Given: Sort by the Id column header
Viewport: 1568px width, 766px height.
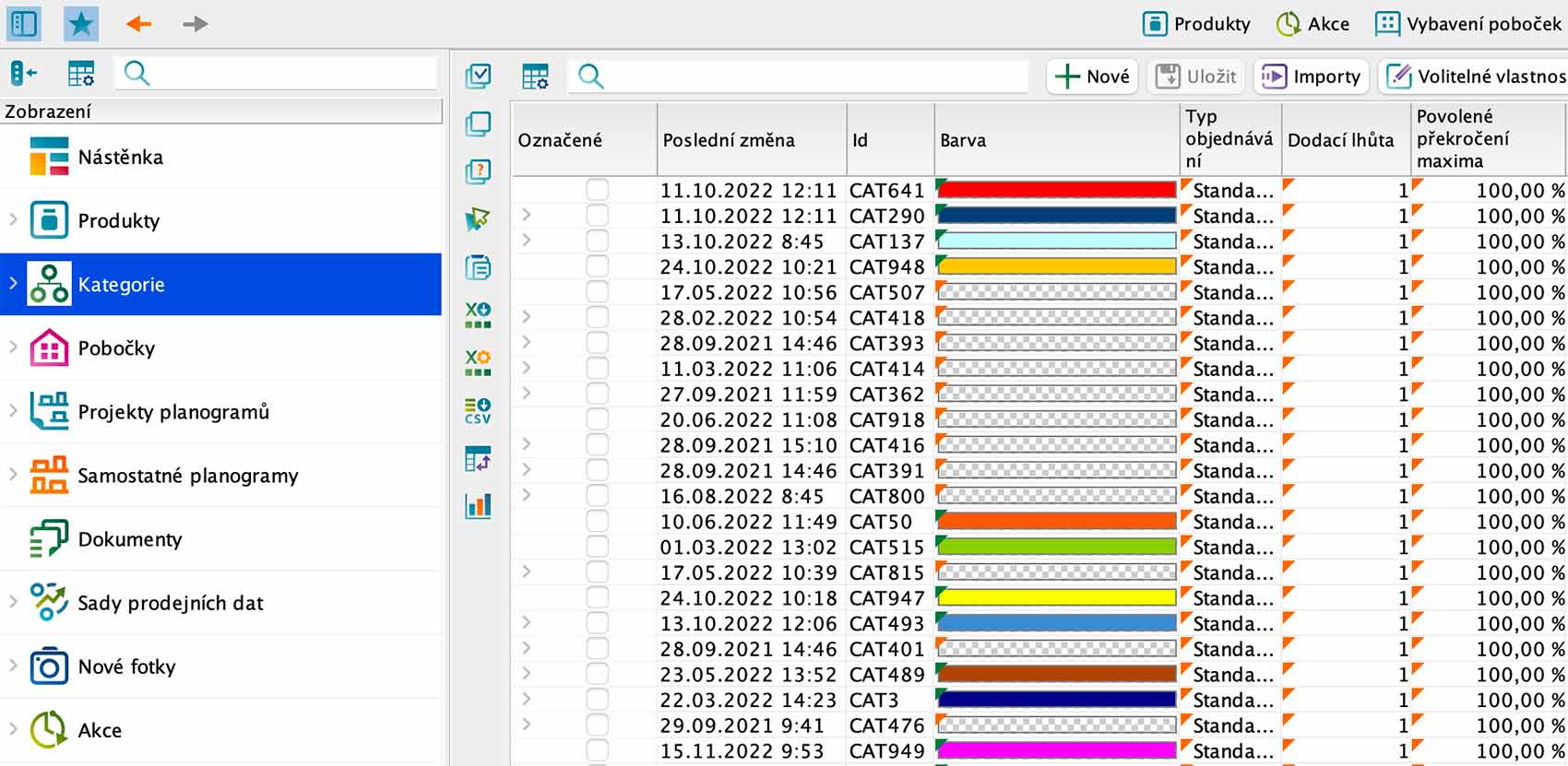Looking at the screenshot, I should tap(891, 140).
